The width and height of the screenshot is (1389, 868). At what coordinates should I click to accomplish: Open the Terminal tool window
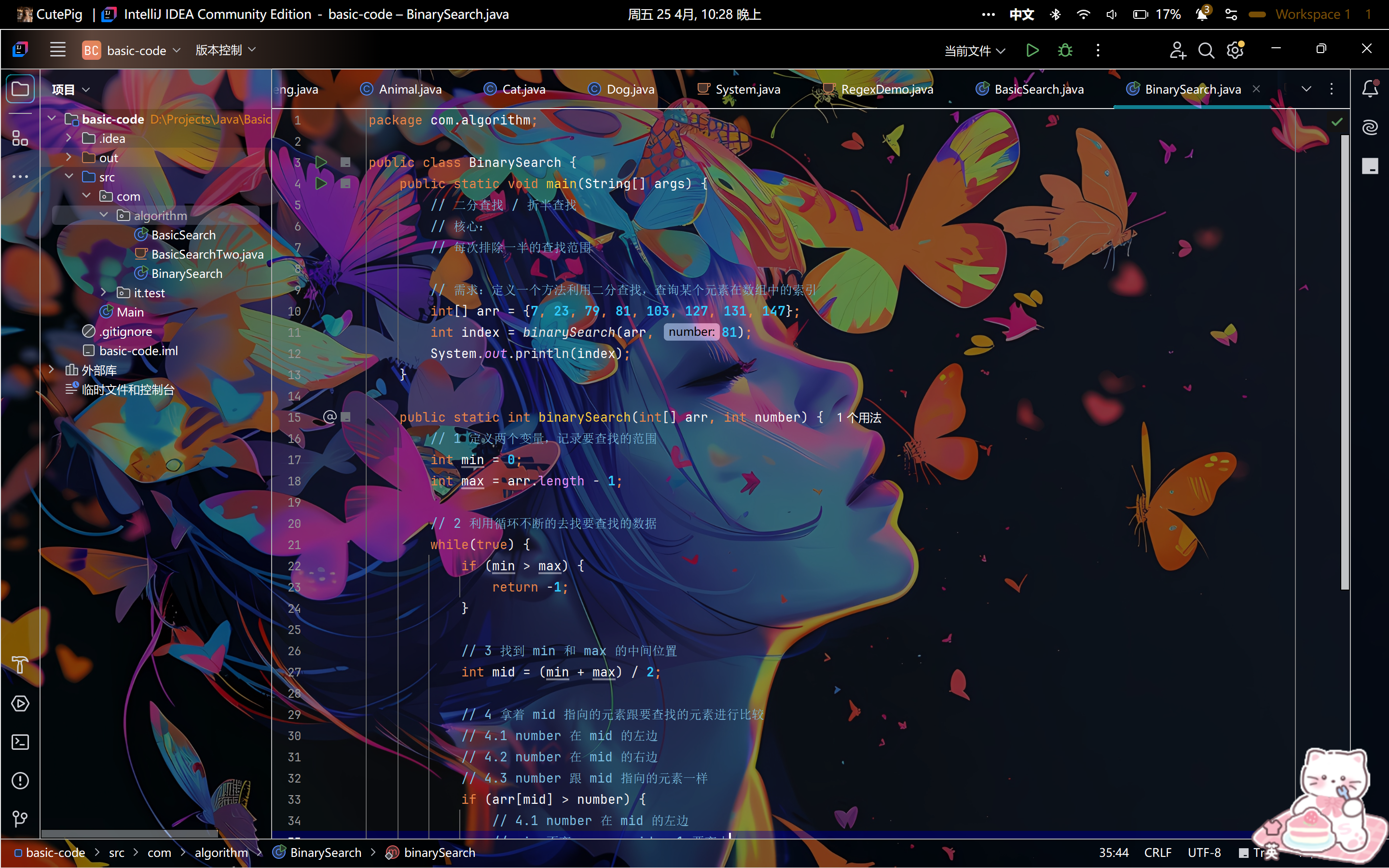point(20,742)
